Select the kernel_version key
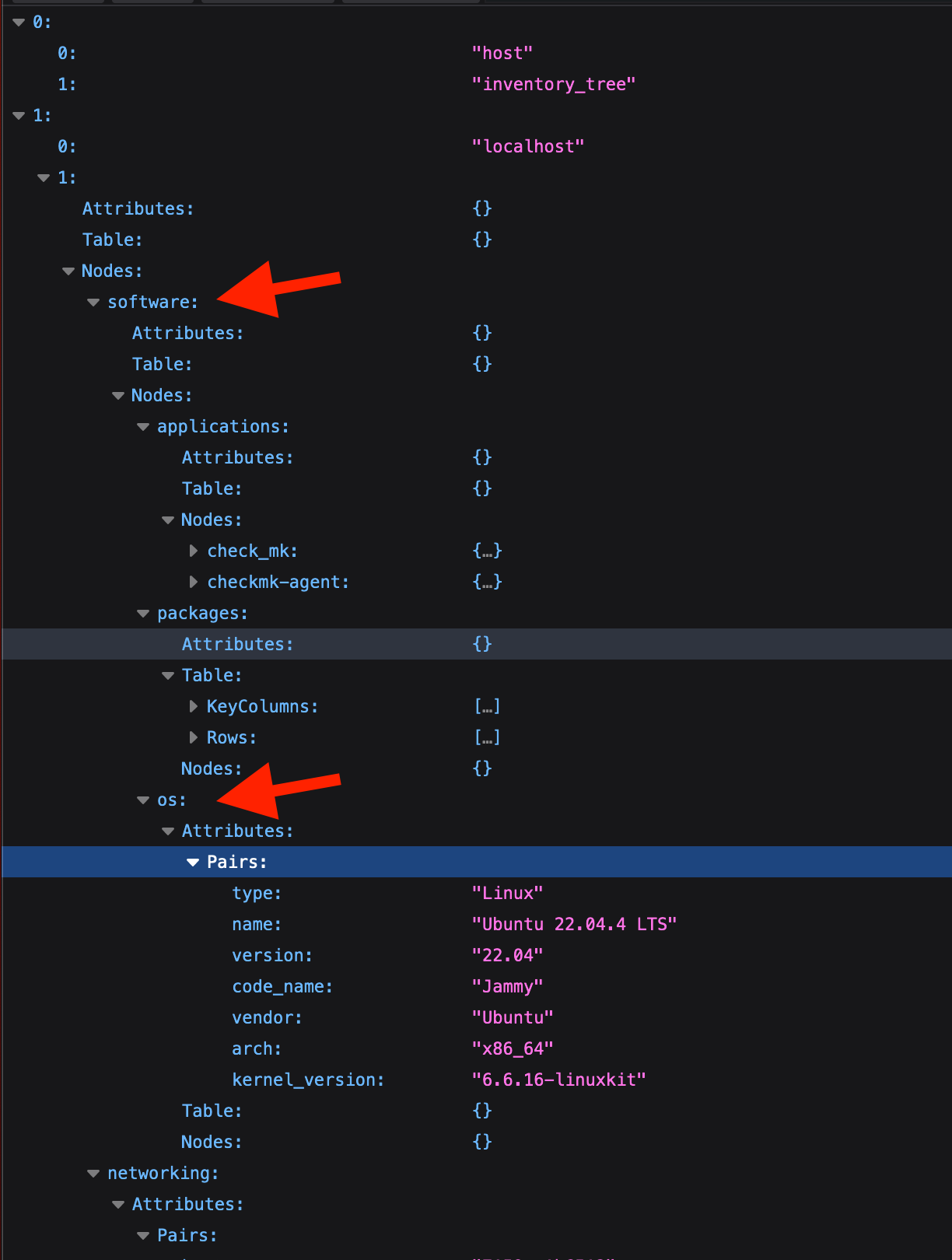The image size is (952, 1260). [307, 1080]
